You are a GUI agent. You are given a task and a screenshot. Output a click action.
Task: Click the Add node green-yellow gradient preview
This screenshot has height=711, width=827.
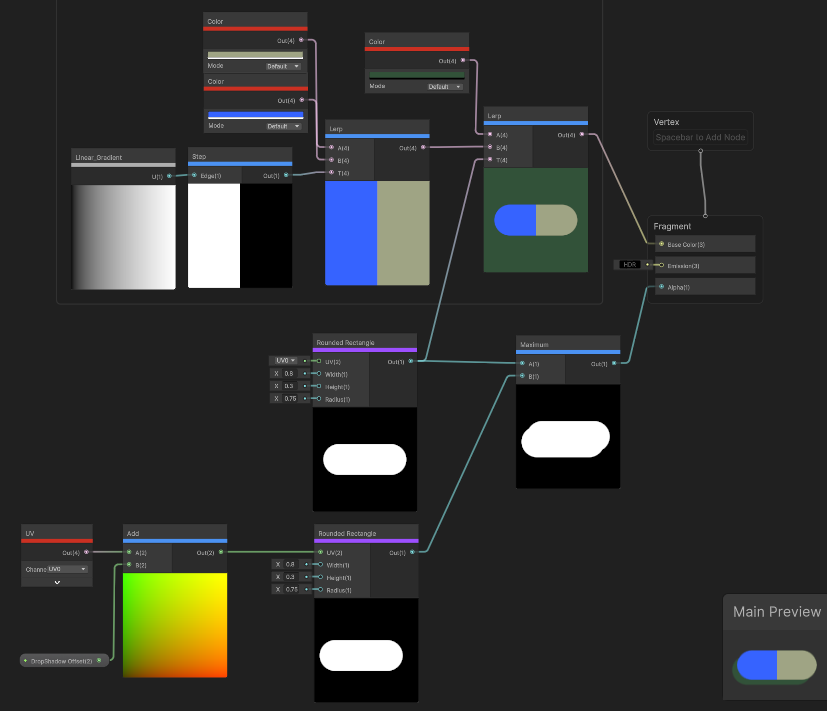point(175,625)
